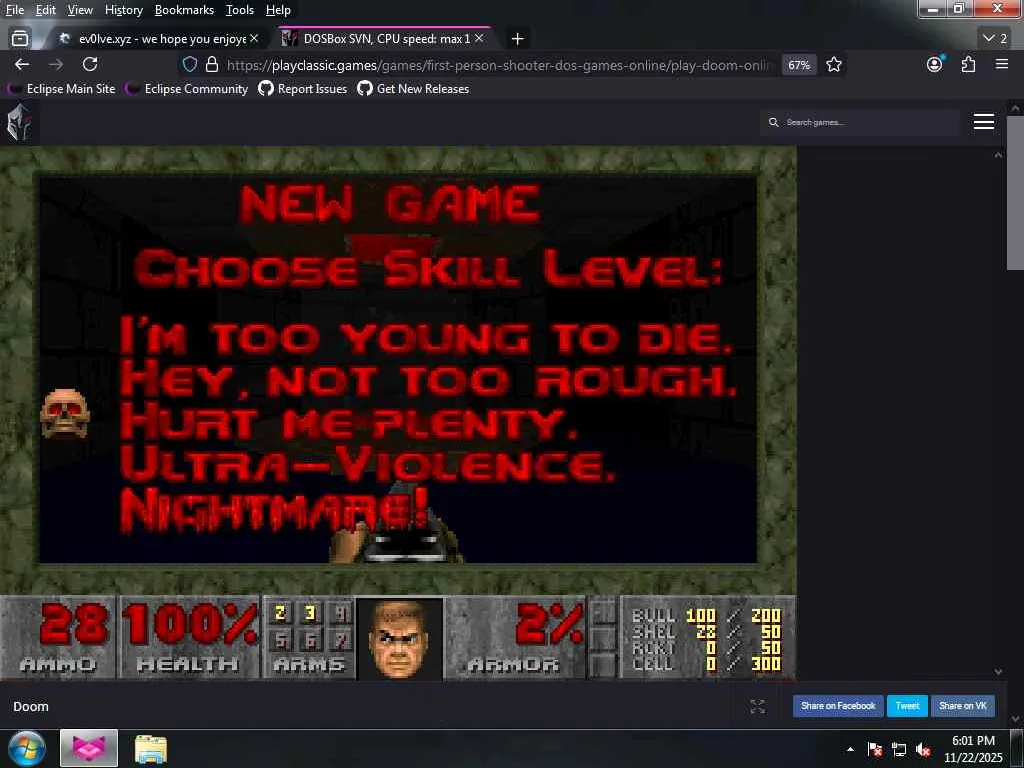Viewport: 1024px width, 768px height.
Task: Click the BULL 100 / 200 ammo row
Action: (x=706, y=615)
